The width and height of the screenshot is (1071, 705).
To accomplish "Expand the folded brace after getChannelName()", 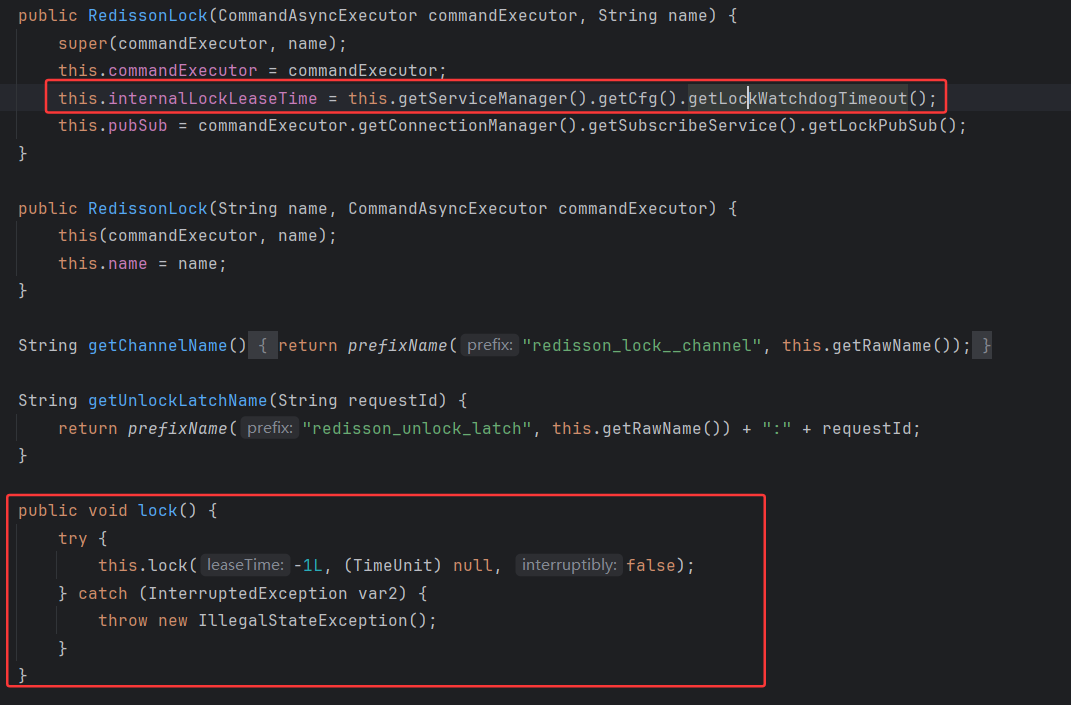I will (x=262, y=346).
